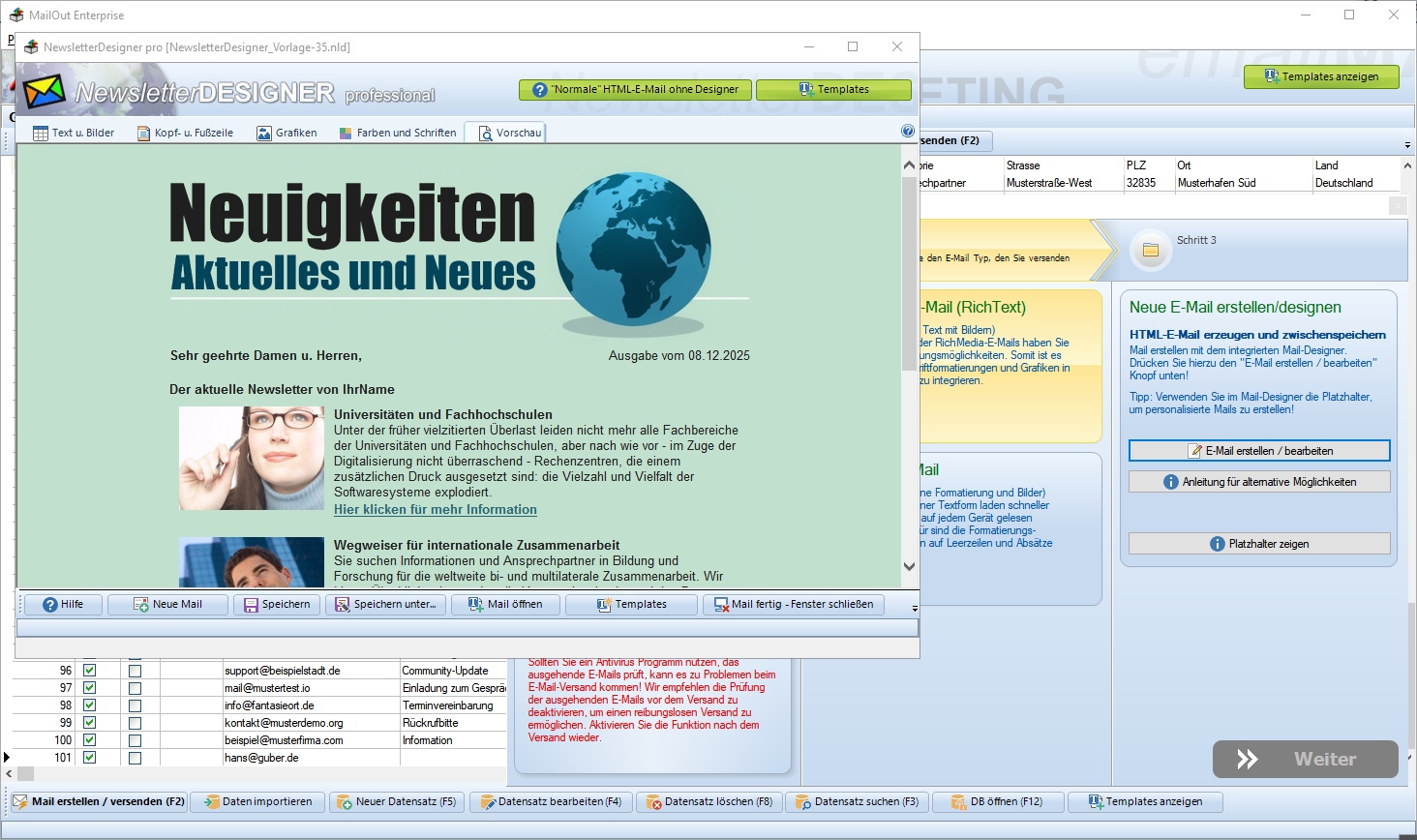Image resolution: width=1417 pixels, height=840 pixels.
Task: Start a new mail with Neue Mail
Action: [x=167, y=604]
